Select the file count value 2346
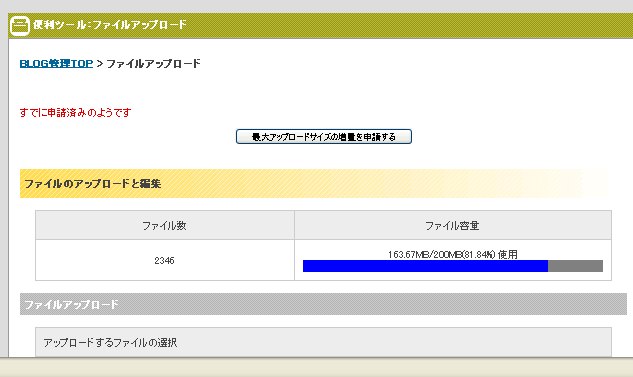This screenshot has width=633, height=377. [x=164, y=260]
